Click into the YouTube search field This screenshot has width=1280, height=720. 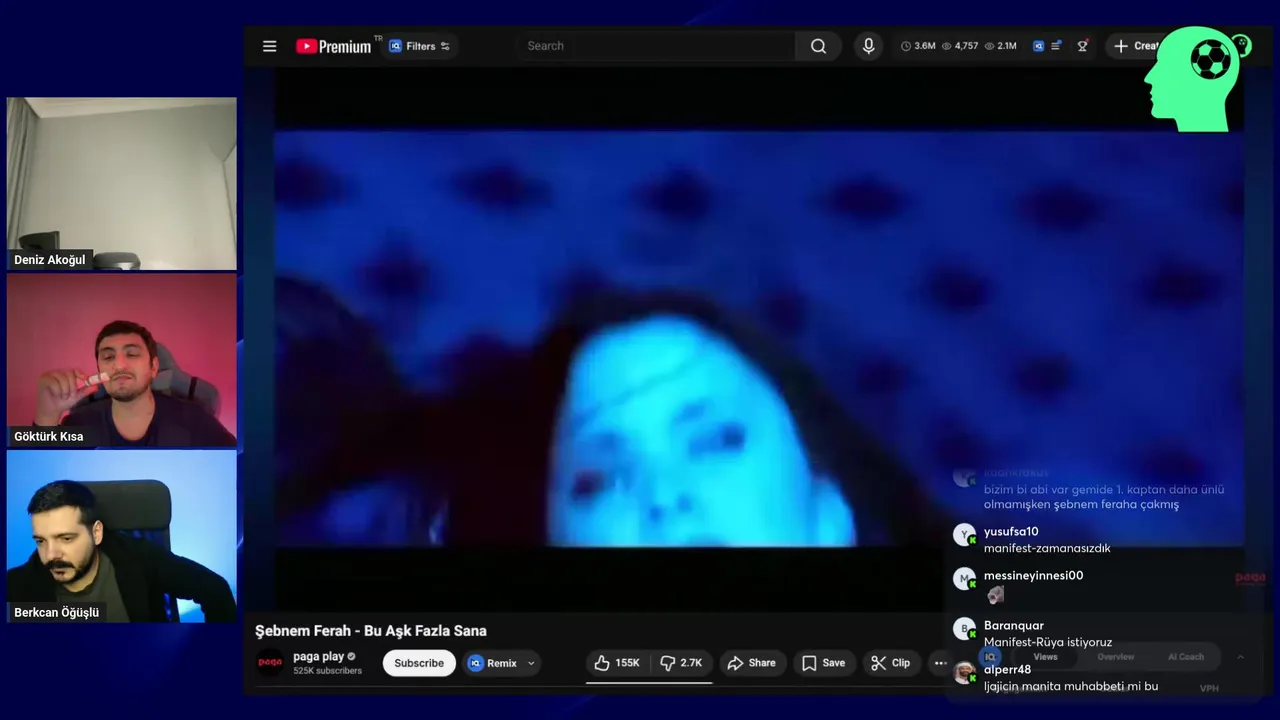pyautogui.click(x=655, y=46)
